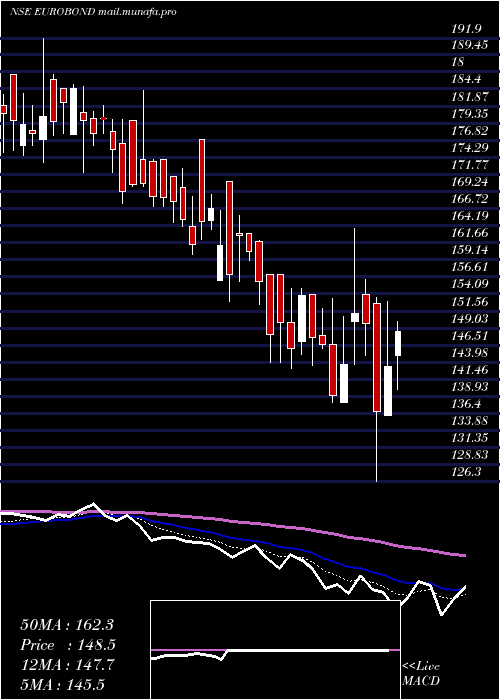Click the Live MACD label

pos(421,674)
